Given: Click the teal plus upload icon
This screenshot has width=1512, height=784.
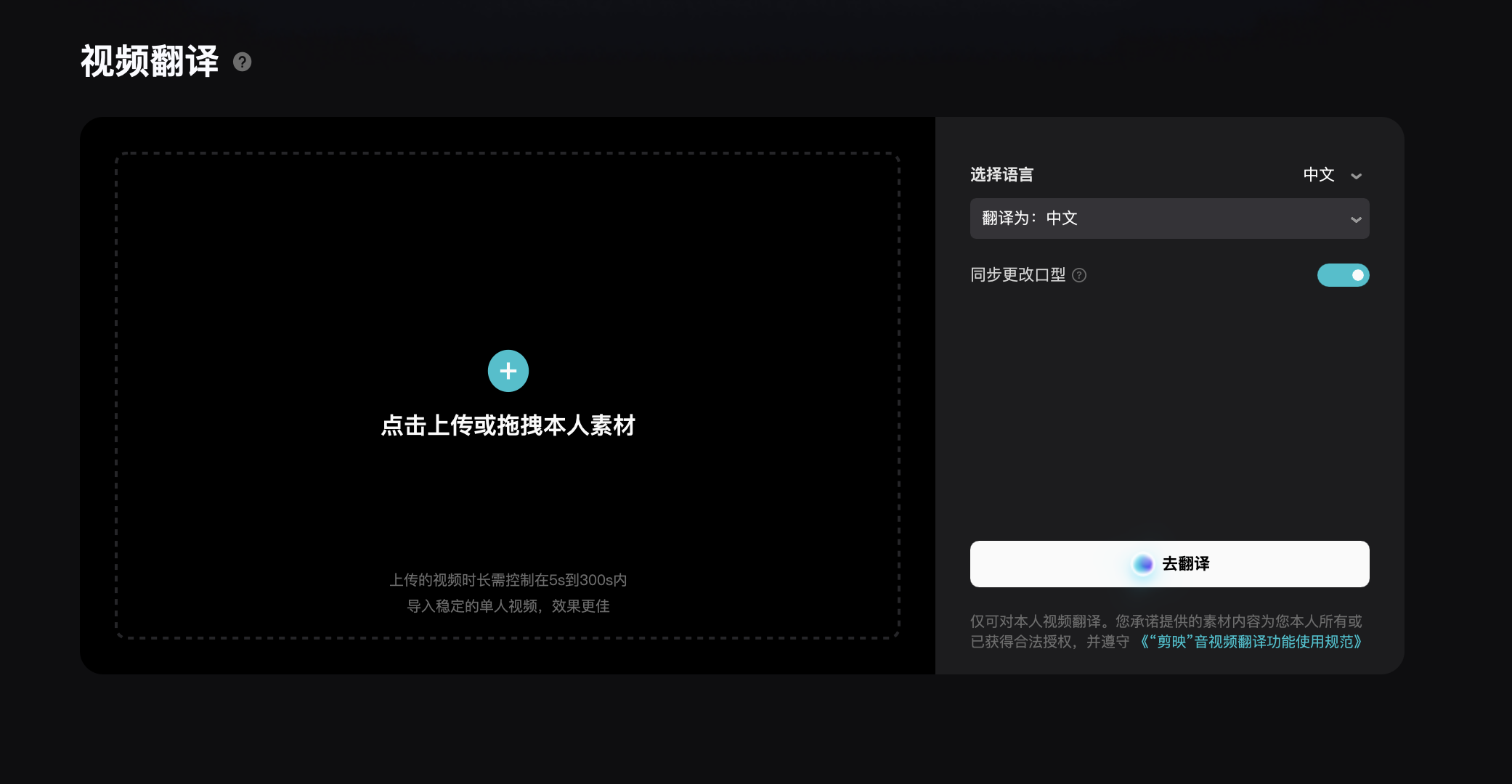Looking at the screenshot, I should coord(508,371).
